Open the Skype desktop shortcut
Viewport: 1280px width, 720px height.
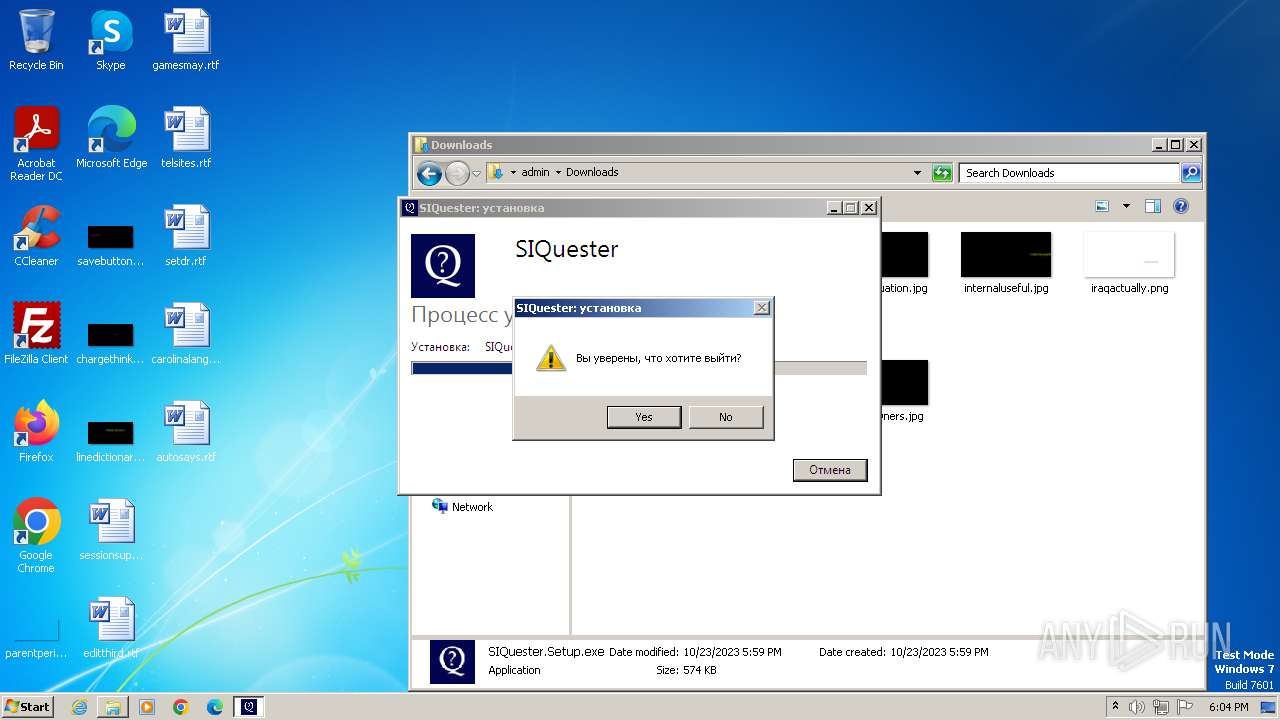110,41
